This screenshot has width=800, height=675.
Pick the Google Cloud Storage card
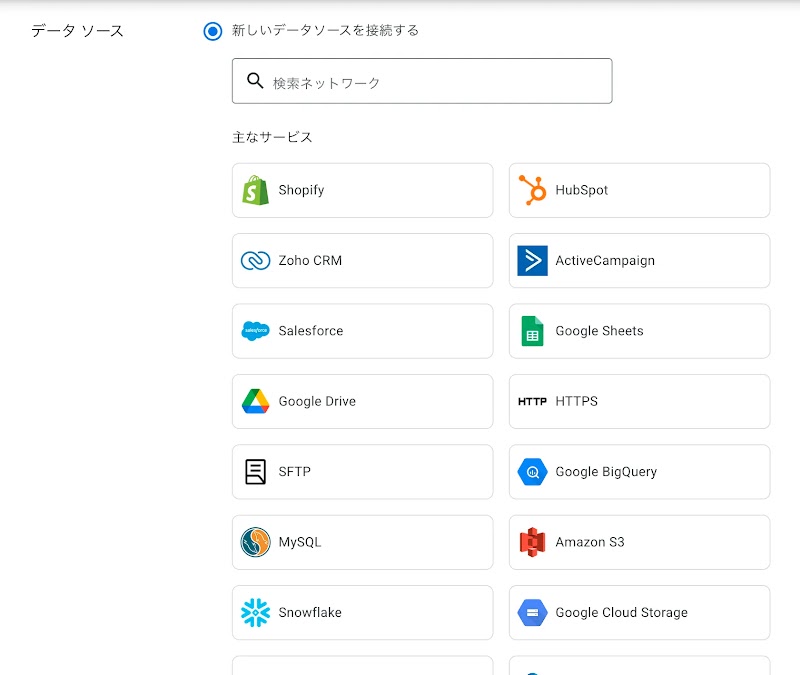[x=639, y=613]
